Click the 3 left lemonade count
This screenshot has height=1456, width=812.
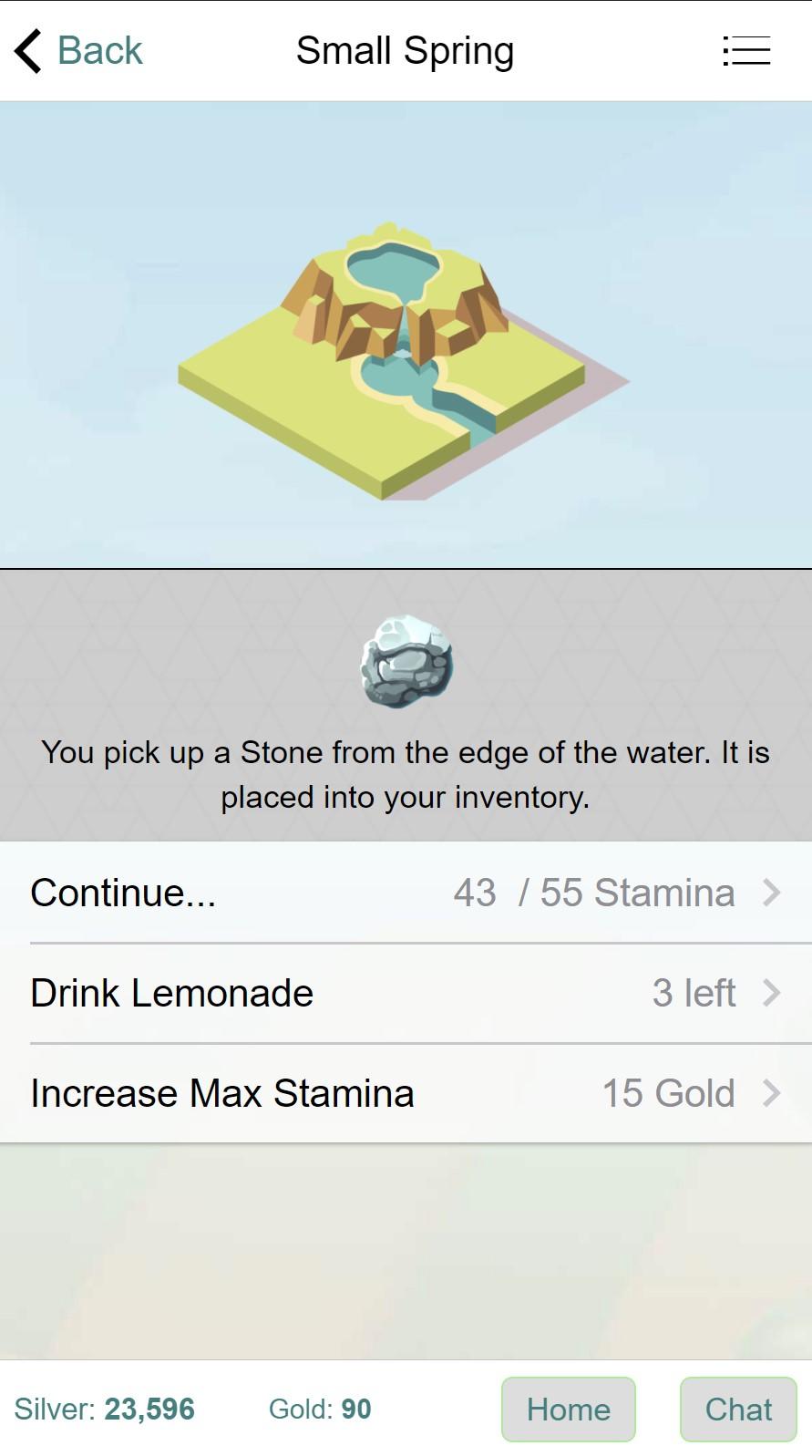[694, 993]
